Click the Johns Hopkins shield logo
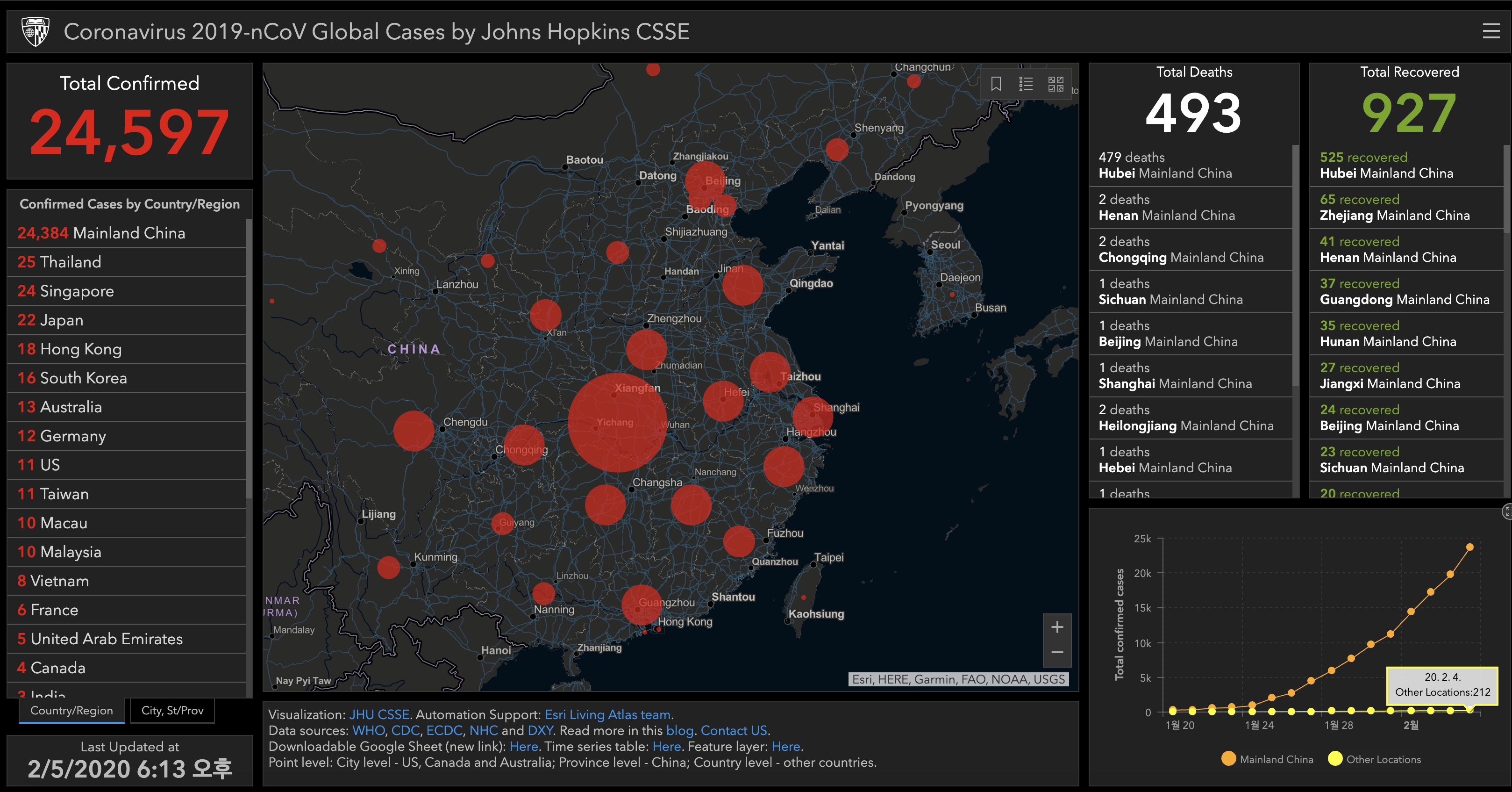 [35, 31]
